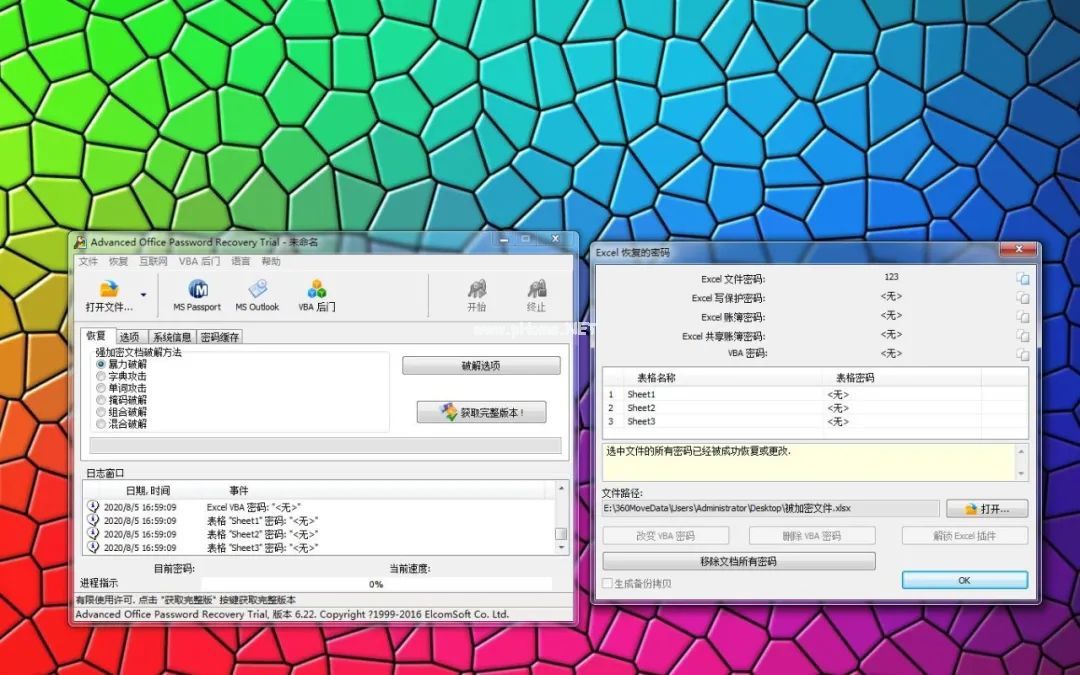
Task: Copy the VBA 密码 value
Action: coord(1022,354)
